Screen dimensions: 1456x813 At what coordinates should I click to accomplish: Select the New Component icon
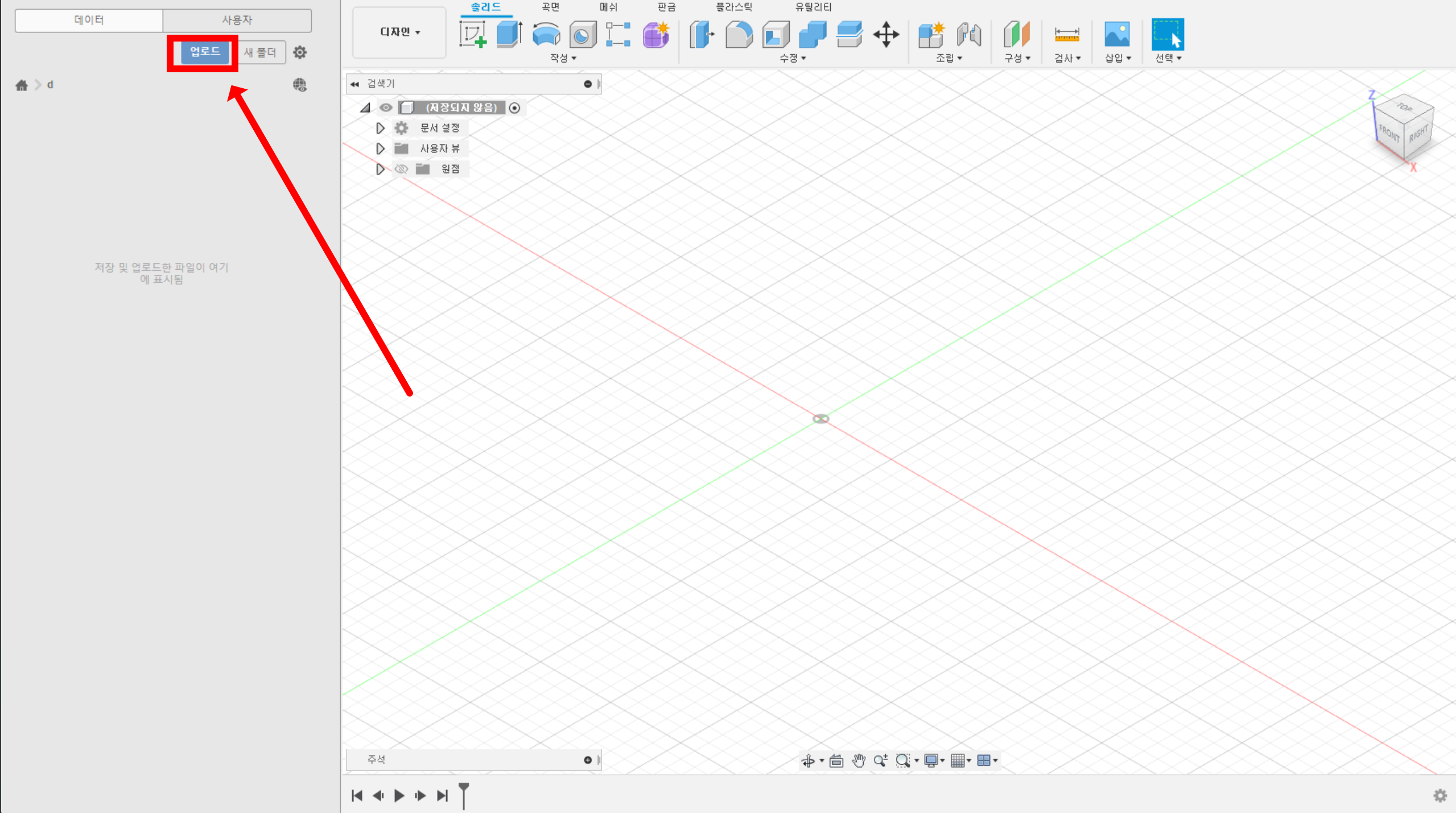(931, 34)
